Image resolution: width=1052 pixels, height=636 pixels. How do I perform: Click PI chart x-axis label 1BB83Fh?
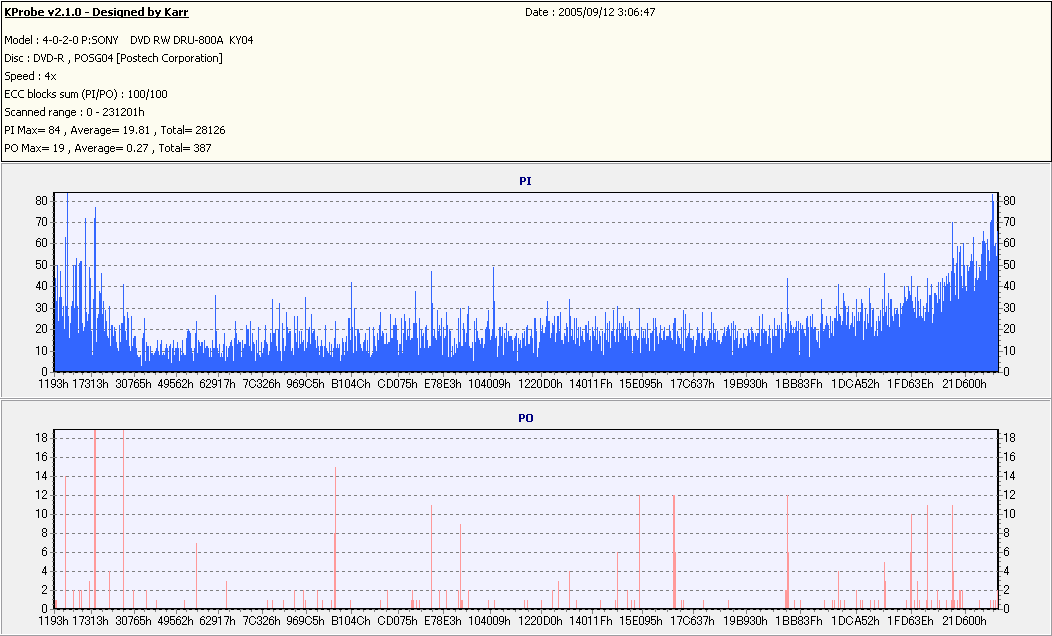coord(798,384)
